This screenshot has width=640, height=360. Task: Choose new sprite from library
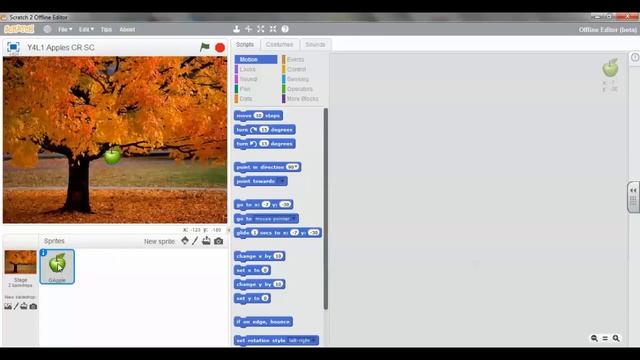point(185,241)
